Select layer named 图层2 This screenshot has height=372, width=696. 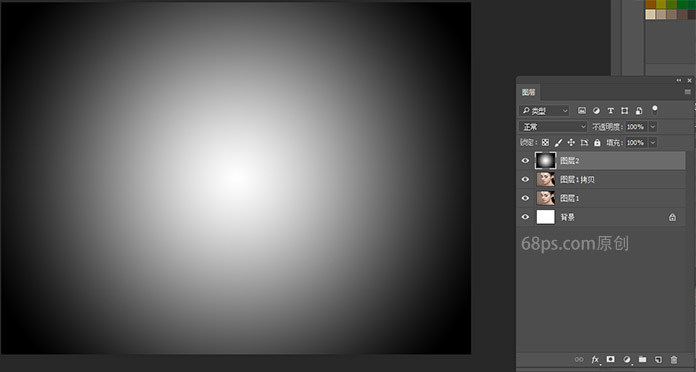570,161
